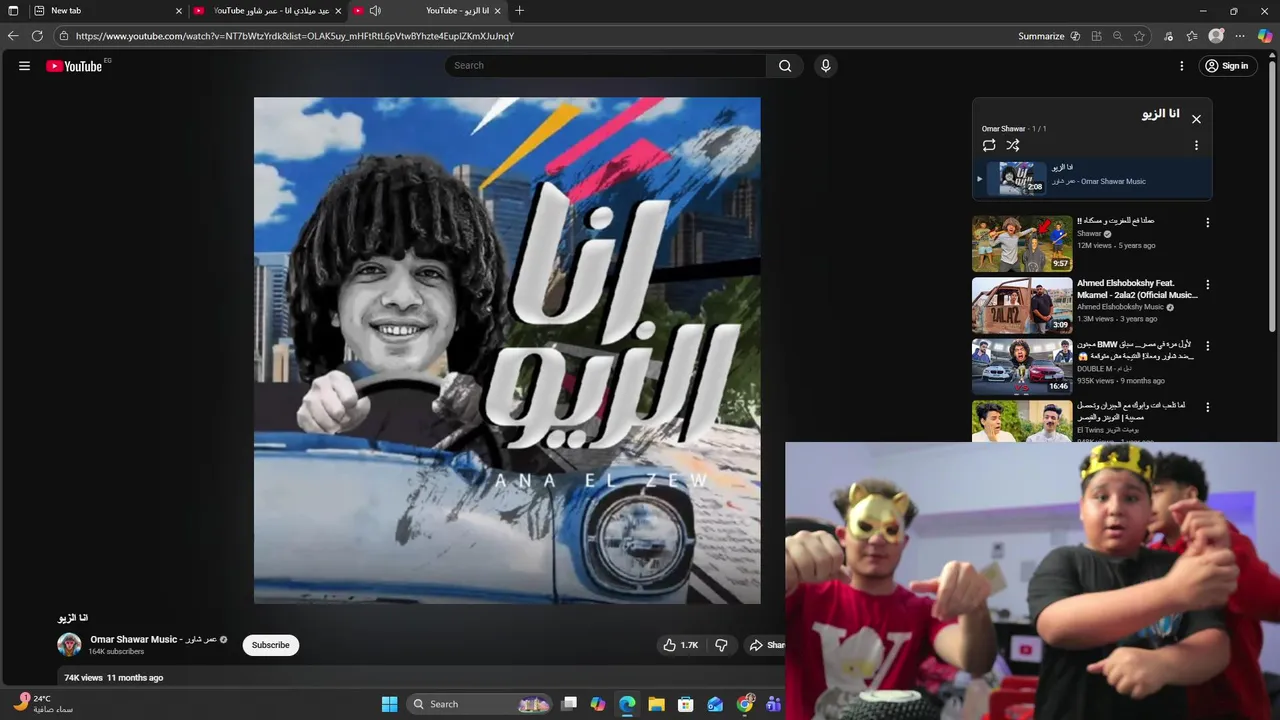Image resolution: width=1280 pixels, height=720 pixels.
Task: Open Edge tab actions menu
Action: tap(13, 11)
